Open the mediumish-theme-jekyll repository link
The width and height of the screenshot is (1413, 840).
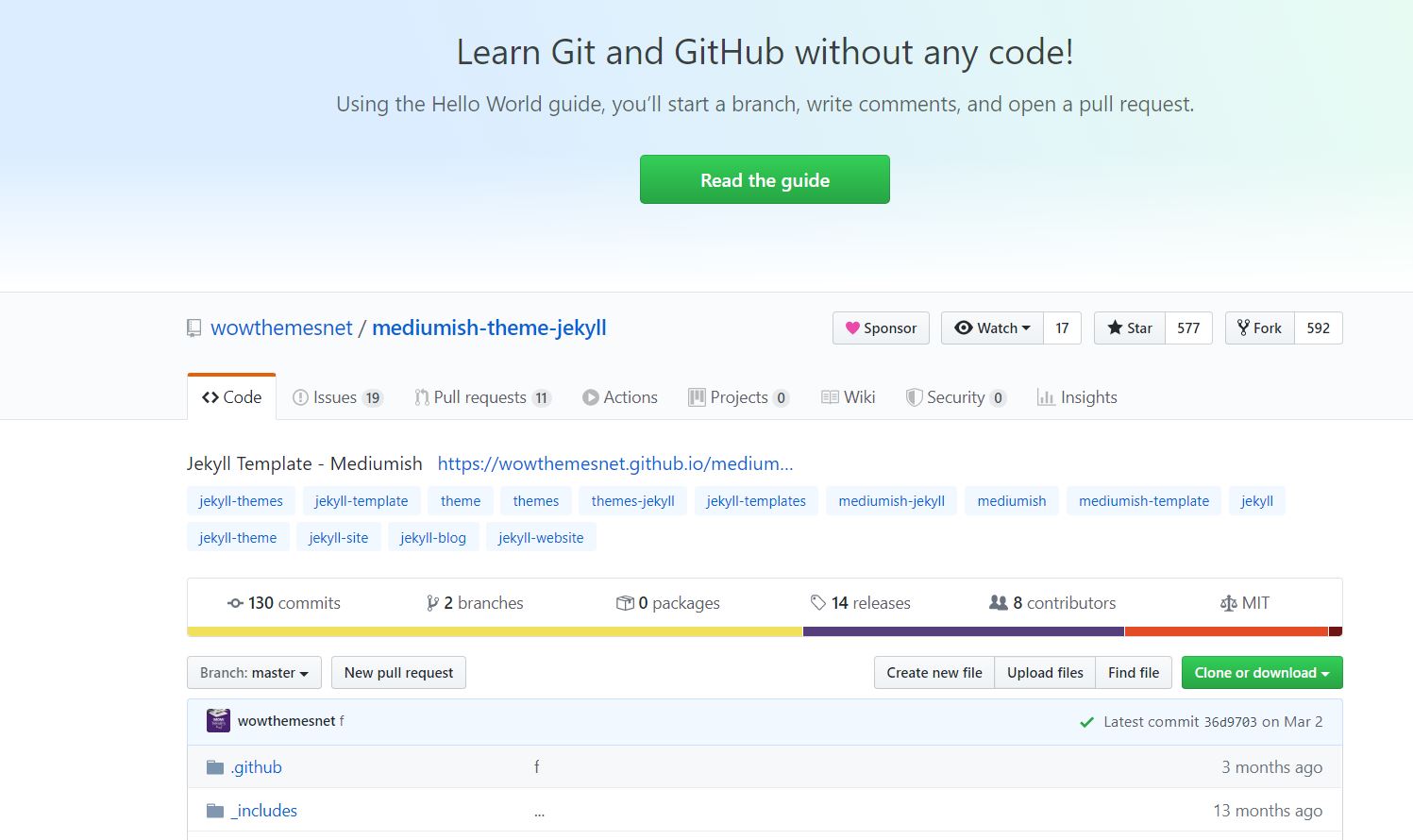tap(489, 328)
